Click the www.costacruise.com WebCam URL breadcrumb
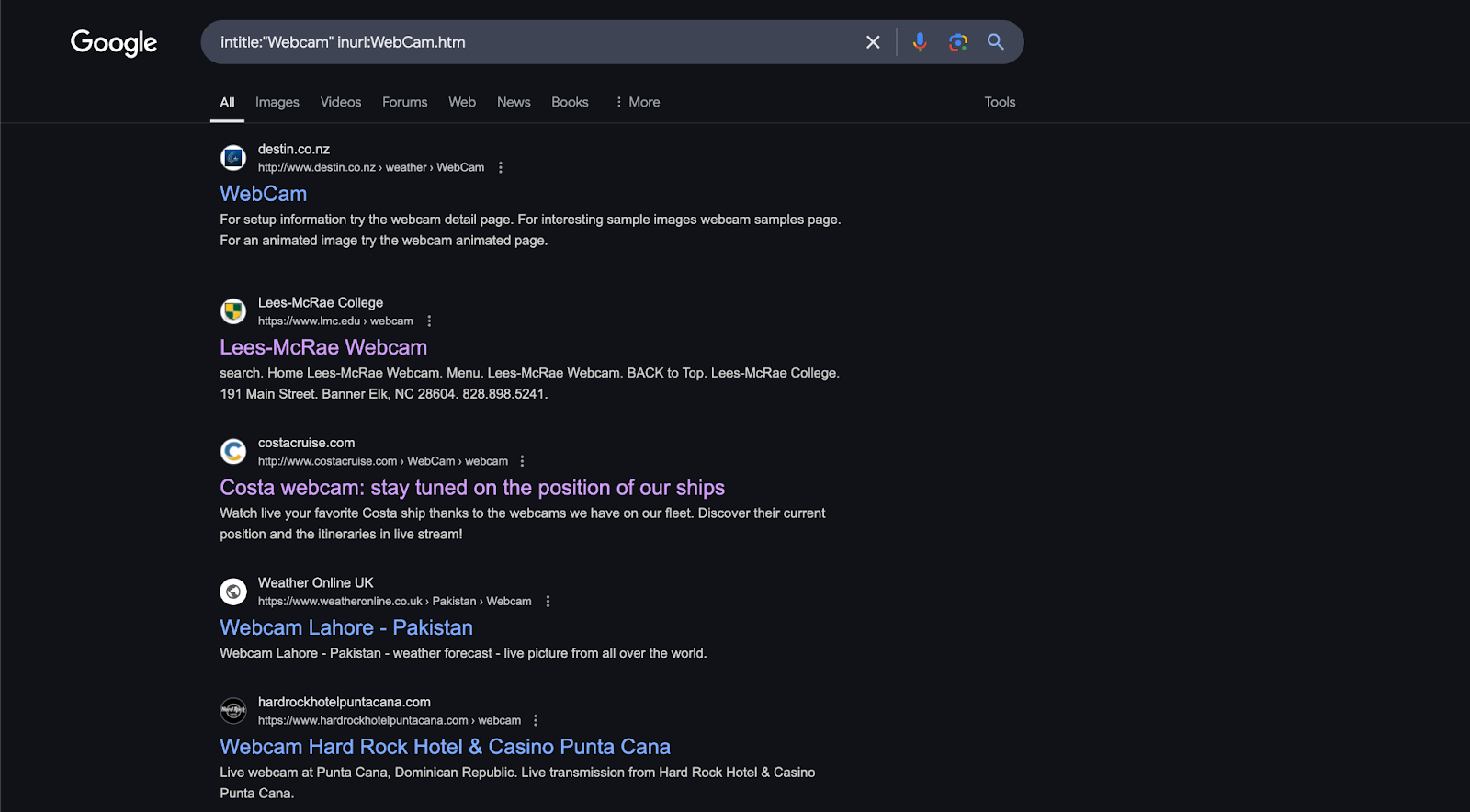Viewport: 1470px width, 812px height. [x=383, y=461]
